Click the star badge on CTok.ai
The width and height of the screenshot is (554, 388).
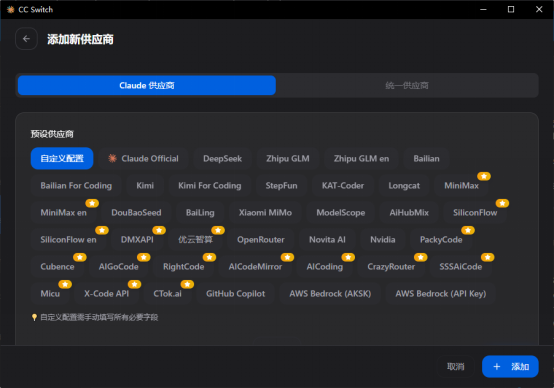187,284
